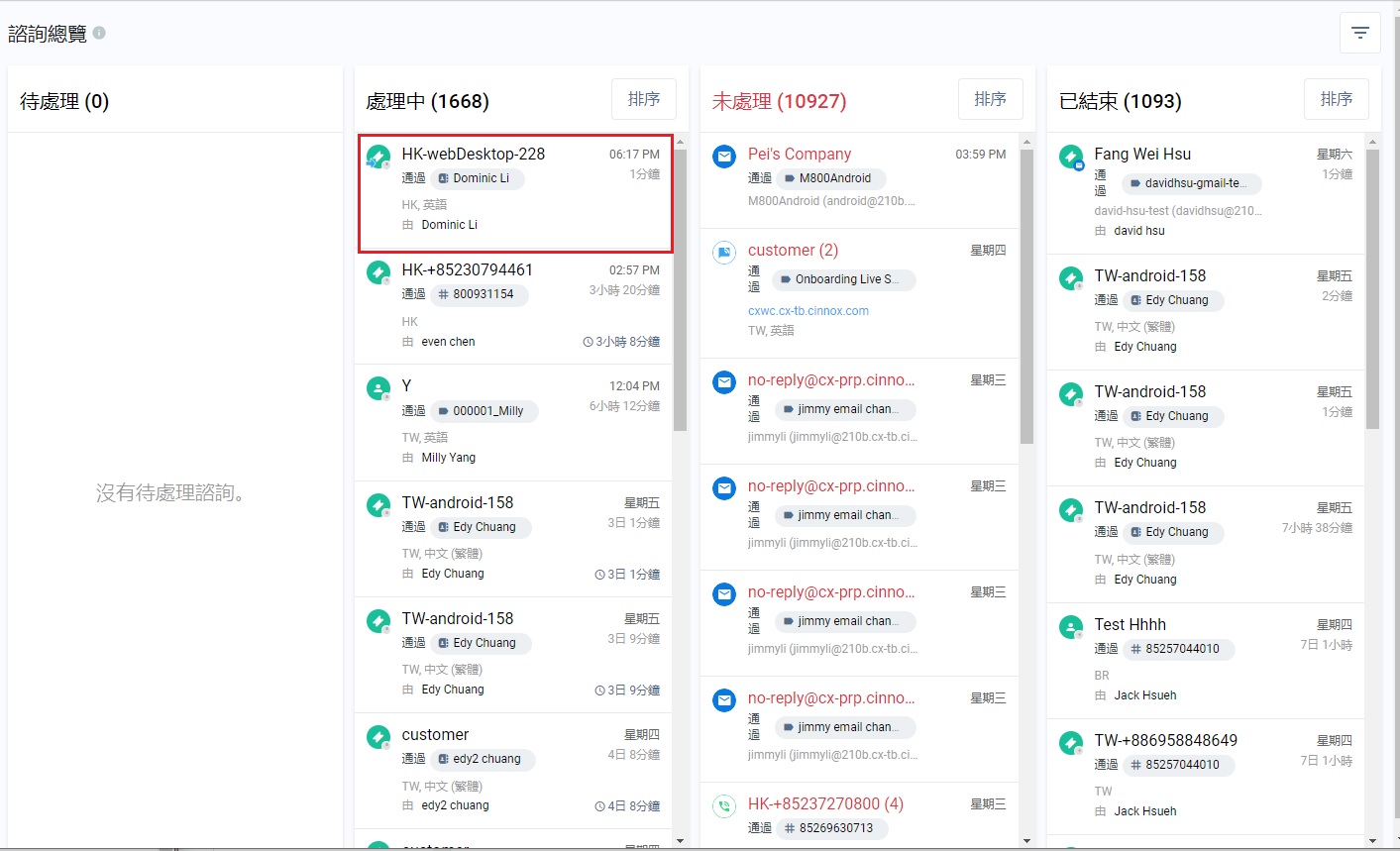Click the icon of TW-+886958848649 card
This screenshot has width=1400, height=851.
tap(1071, 743)
